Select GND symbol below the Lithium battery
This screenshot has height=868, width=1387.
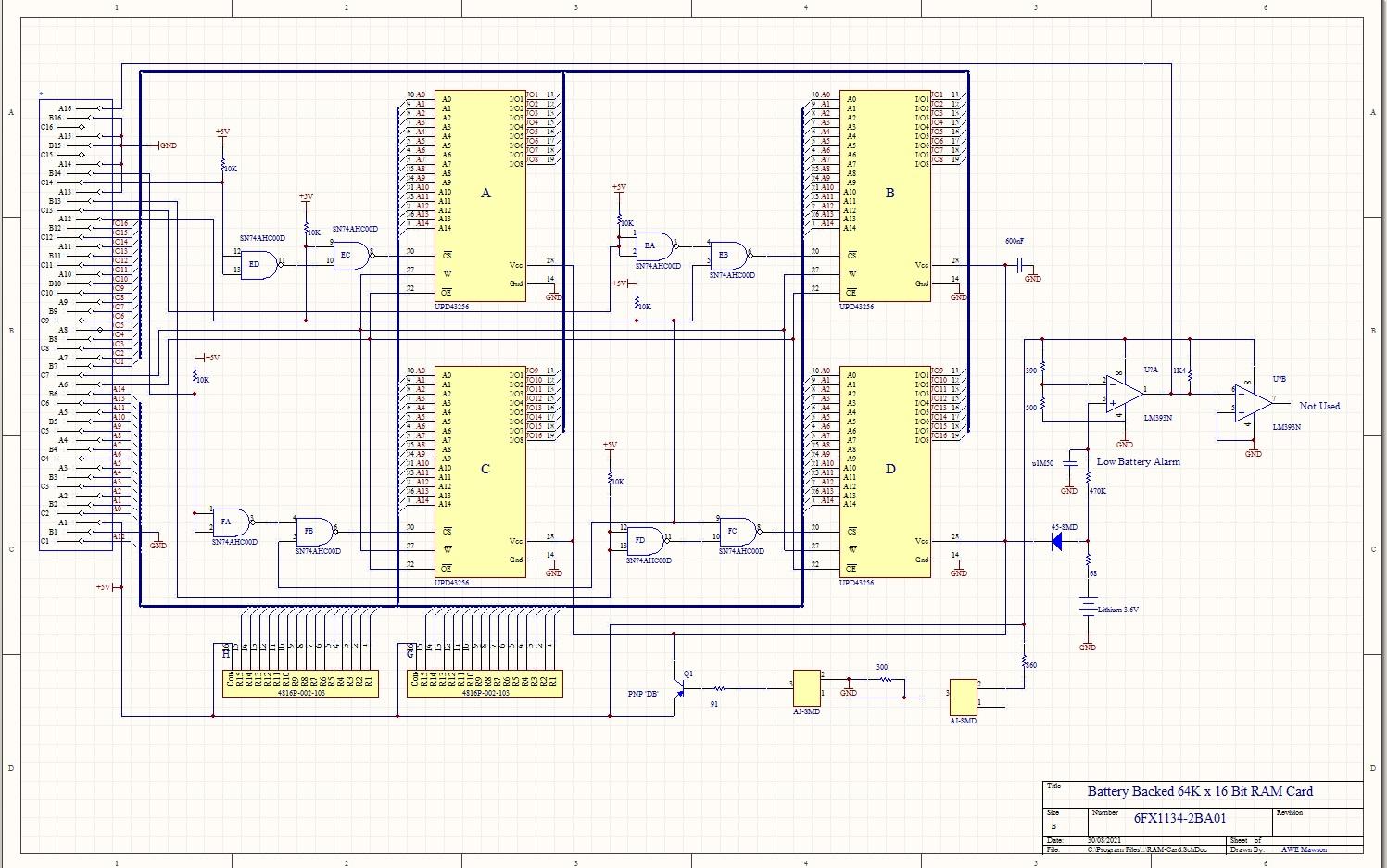click(x=1089, y=645)
